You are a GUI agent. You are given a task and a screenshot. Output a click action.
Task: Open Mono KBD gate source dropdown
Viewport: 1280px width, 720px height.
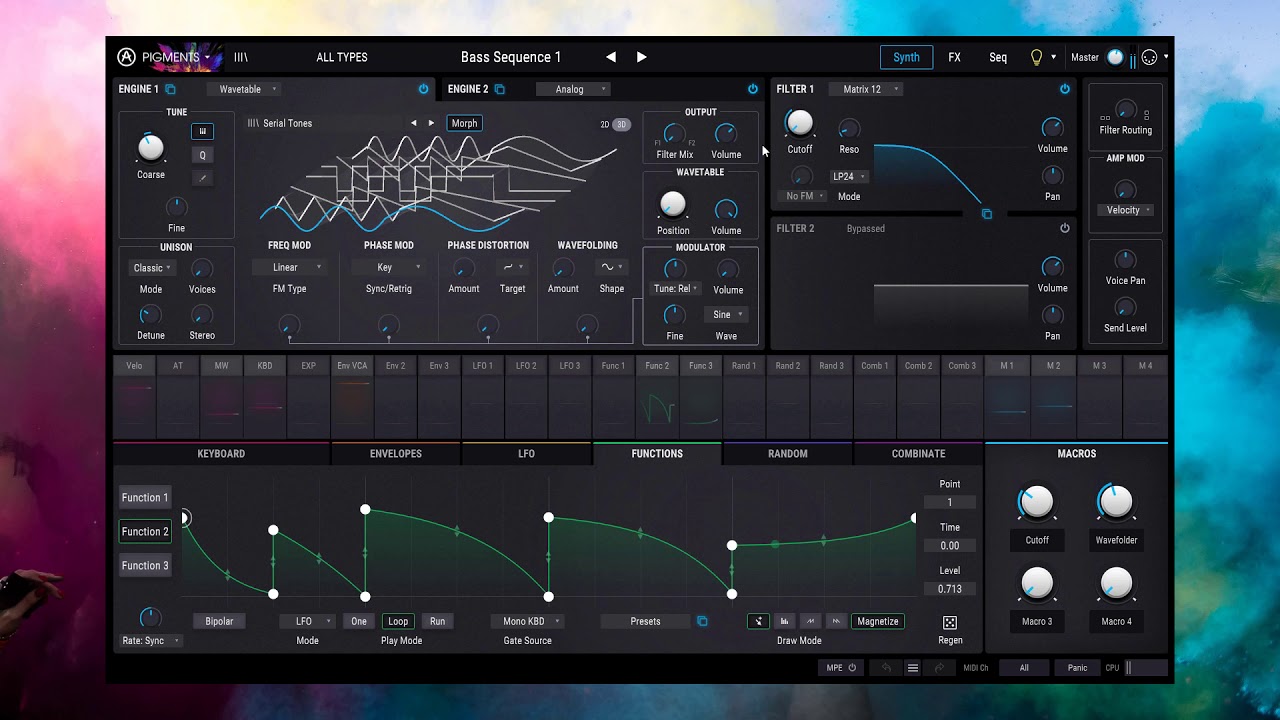pyautogui.click(x=527, y=621)
